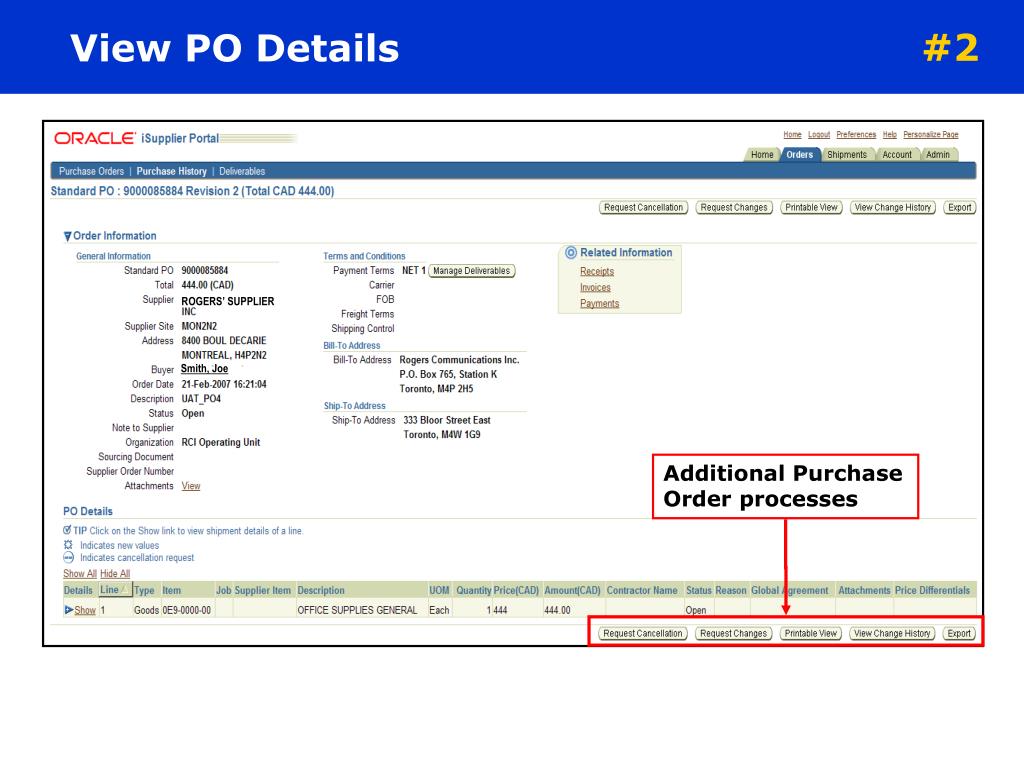1024x768 pixels.
Task: Click the Oracle logo
Action: click(x=95, y=138)
